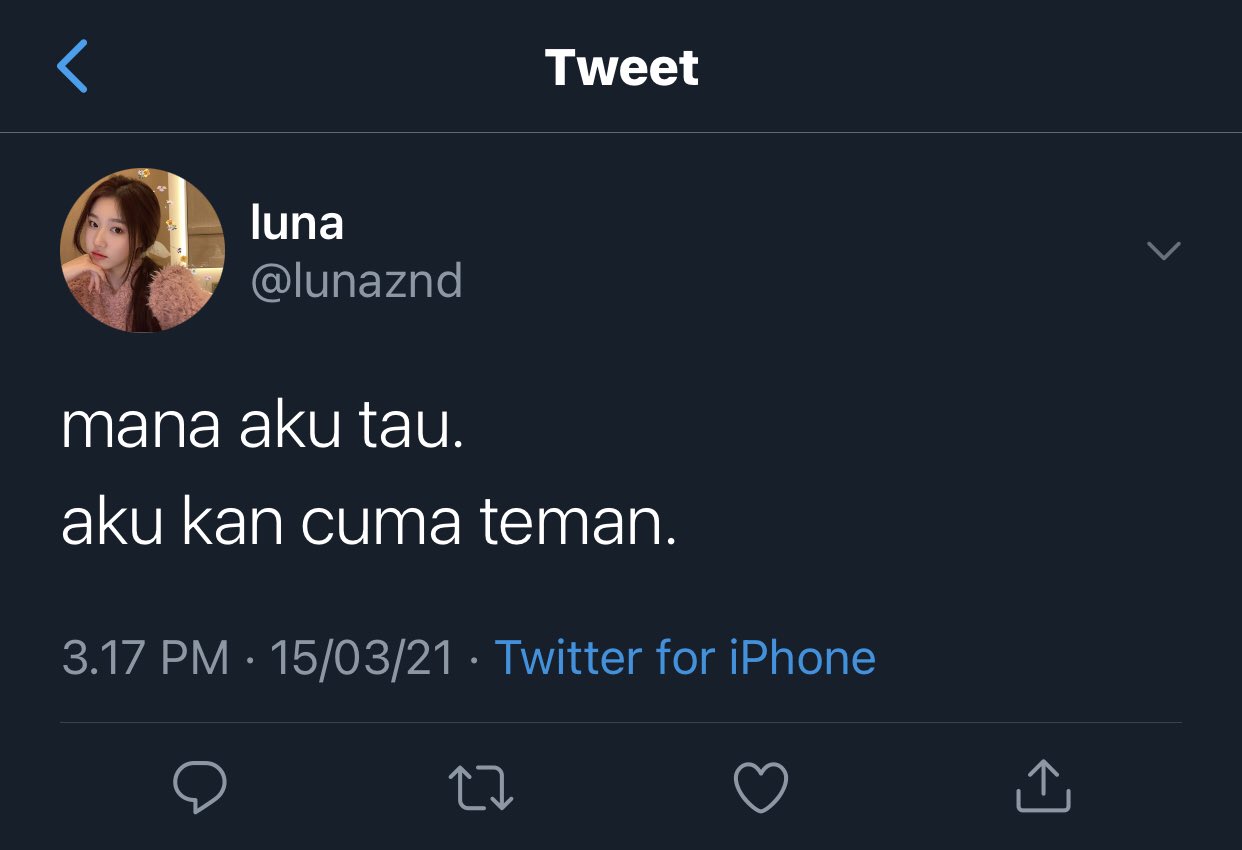
Task: Select the Tweet header title
Action: [622, 67]
